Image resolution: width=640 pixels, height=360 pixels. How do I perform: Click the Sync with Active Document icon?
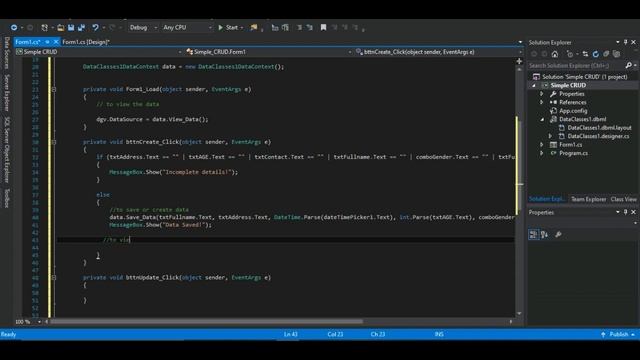585,54
